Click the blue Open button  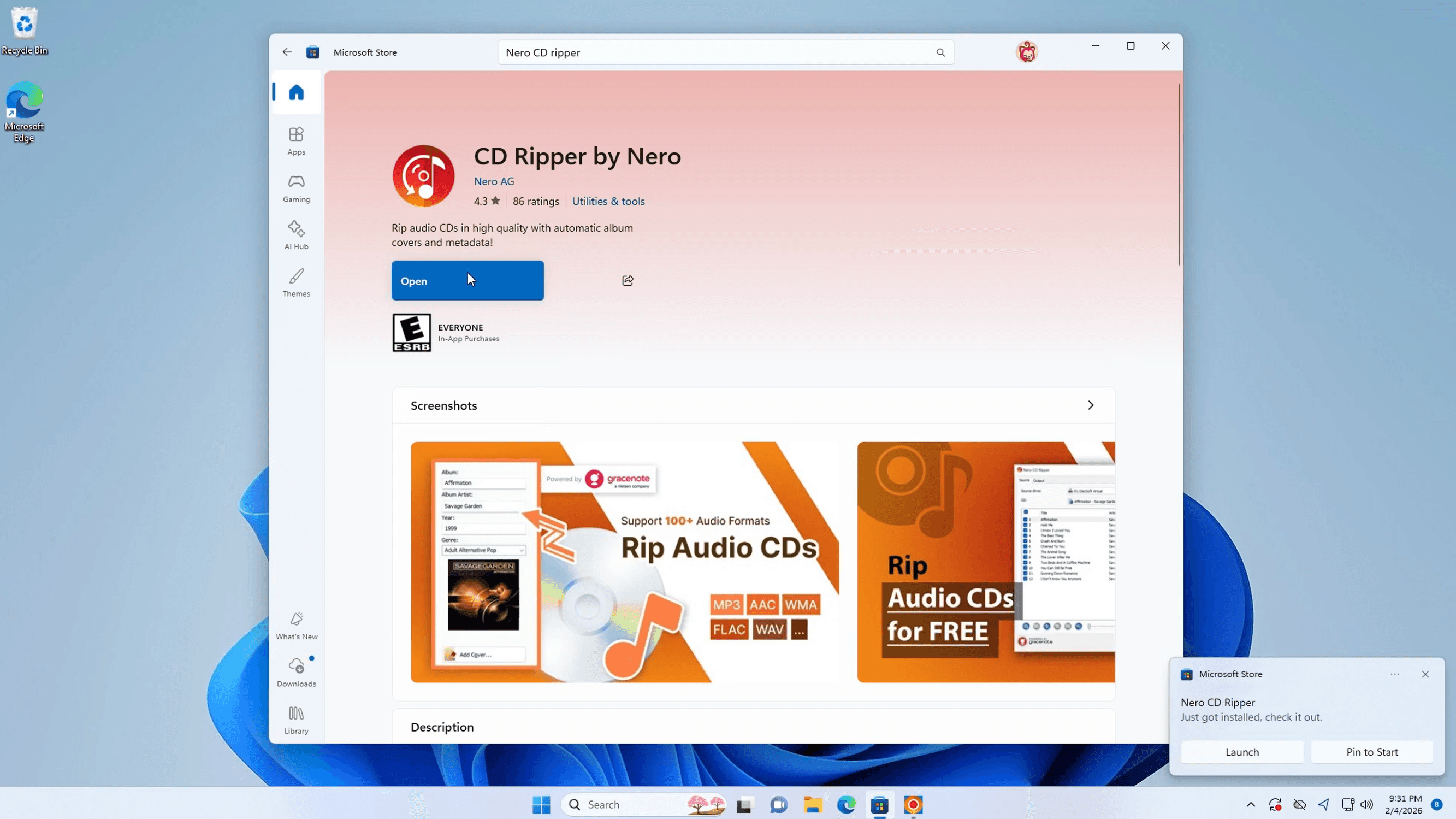point(467,280)
